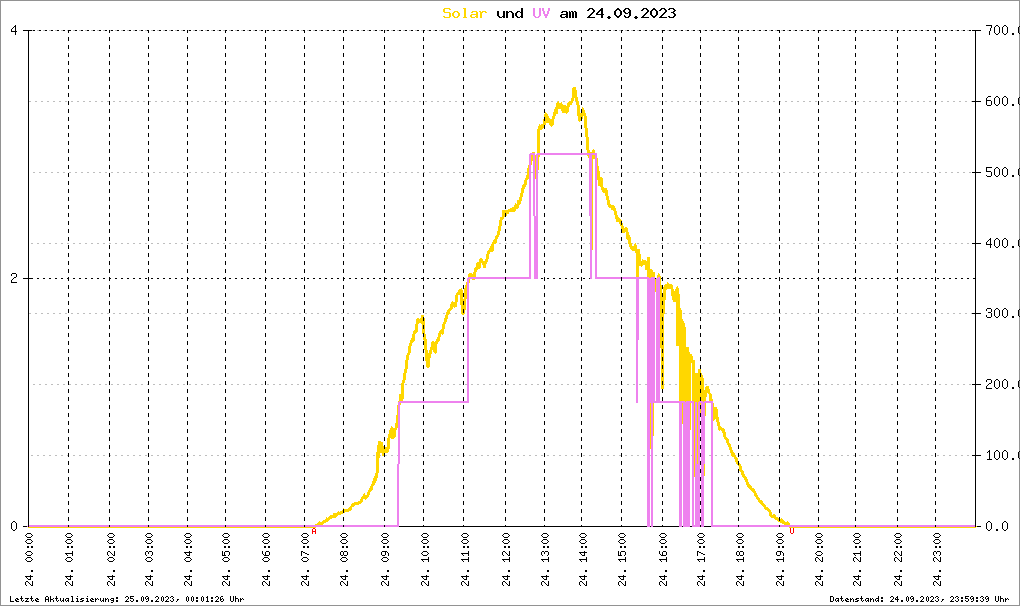
Task: Click the right axis value '600.0'
Action: (x=1002, y=101)
